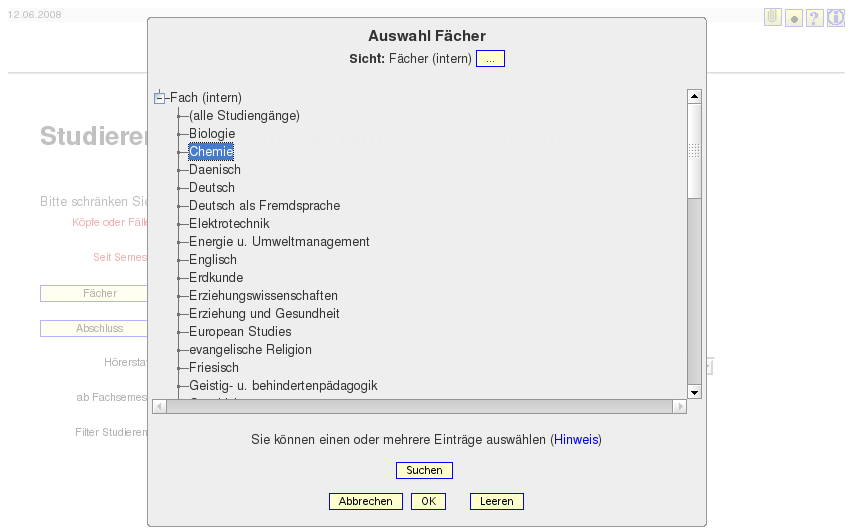Clear selection with Leeren button
853x529 pixels.
[497, 501]
